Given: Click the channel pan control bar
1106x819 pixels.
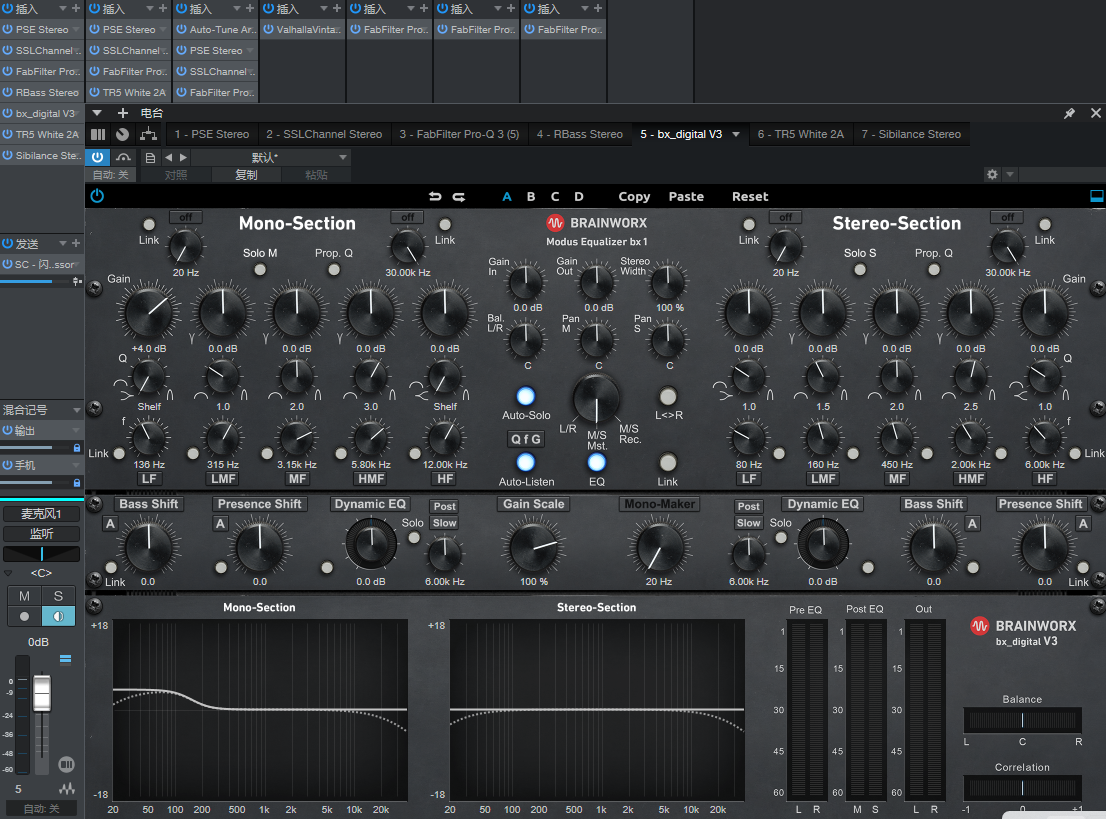Looking at the screenshot, I should [x=42, y=554].
